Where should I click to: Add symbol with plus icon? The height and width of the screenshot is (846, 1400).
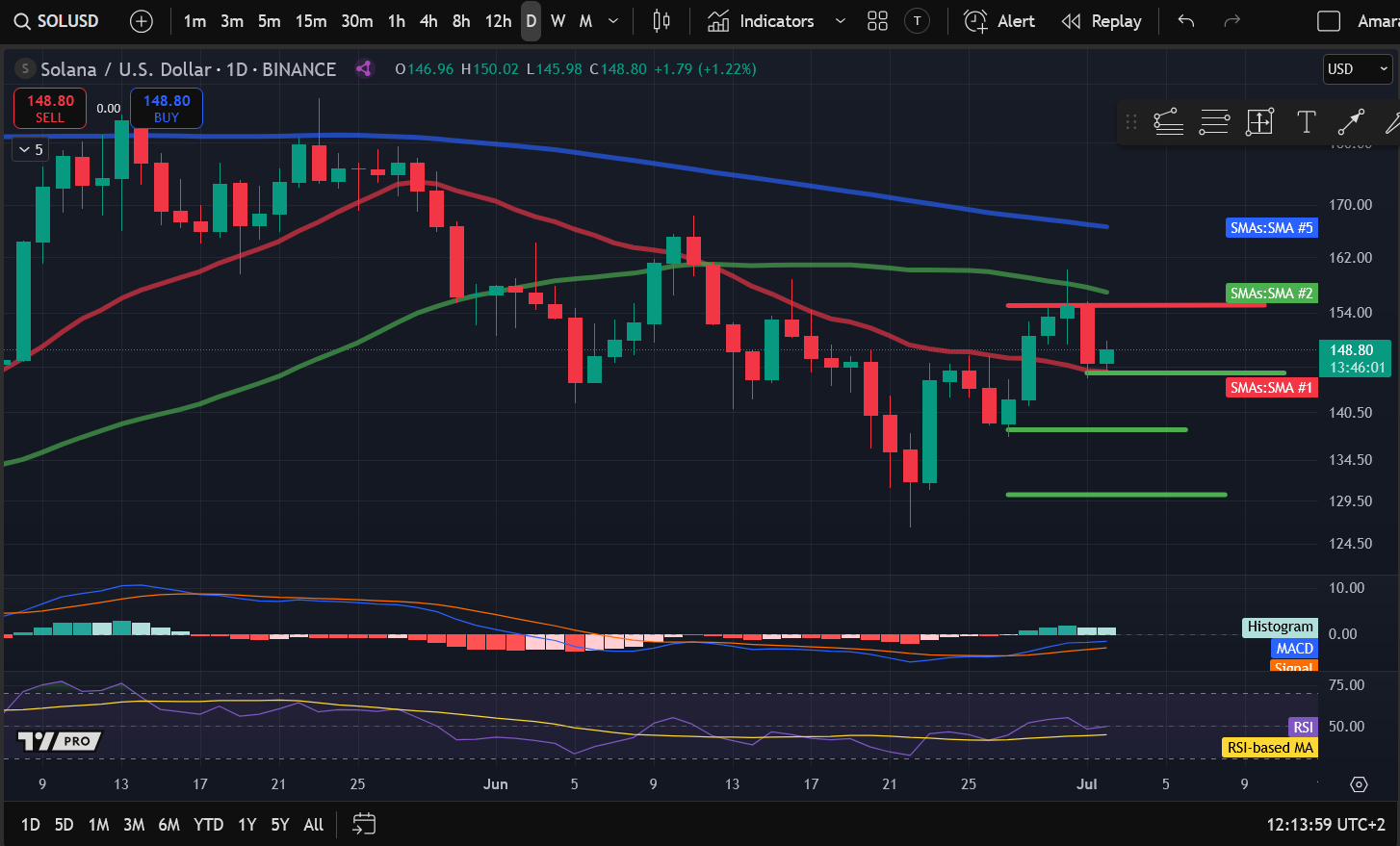click(x=141, y=21)
